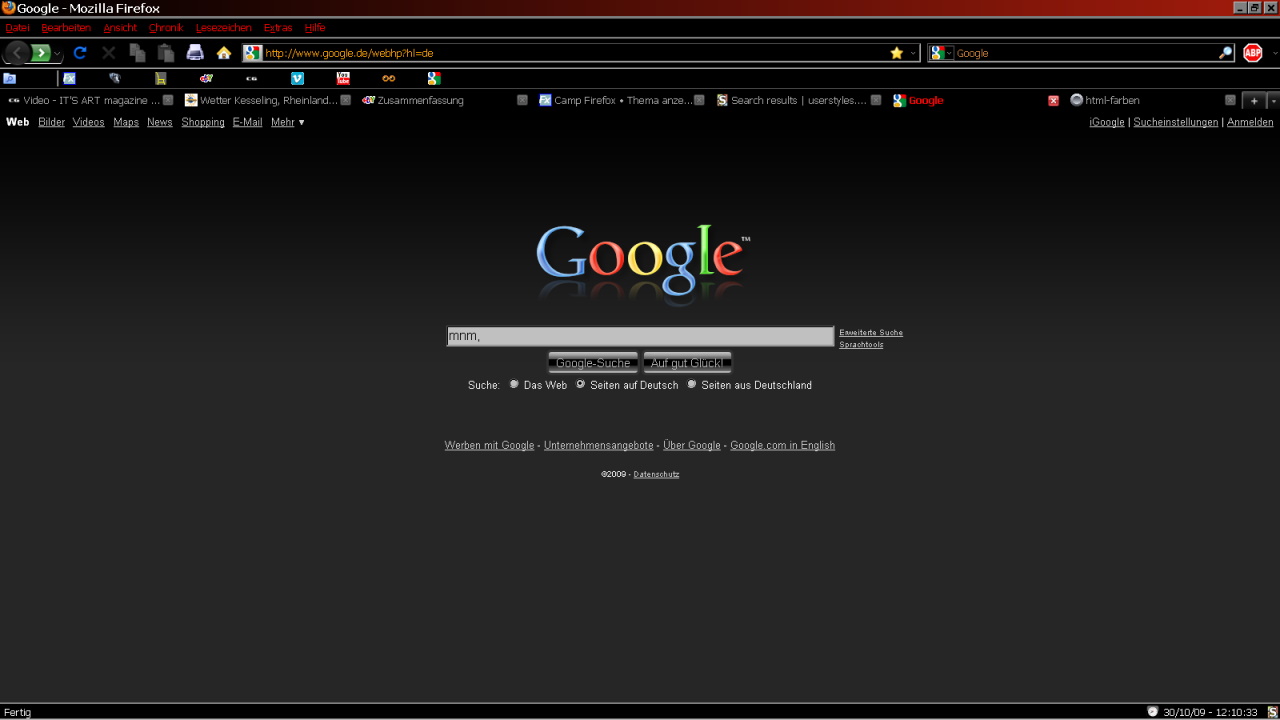Select the 'Seiten aus Deutschland' radio button

tap(691, 384)
